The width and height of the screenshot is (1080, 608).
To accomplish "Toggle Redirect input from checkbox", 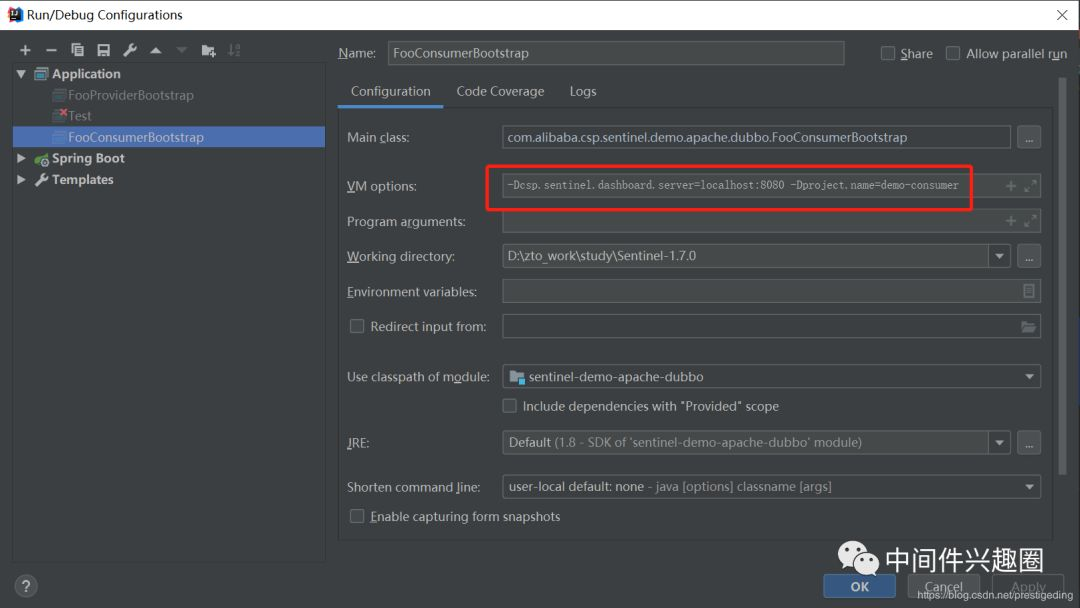I will click(x=357, y=326).
